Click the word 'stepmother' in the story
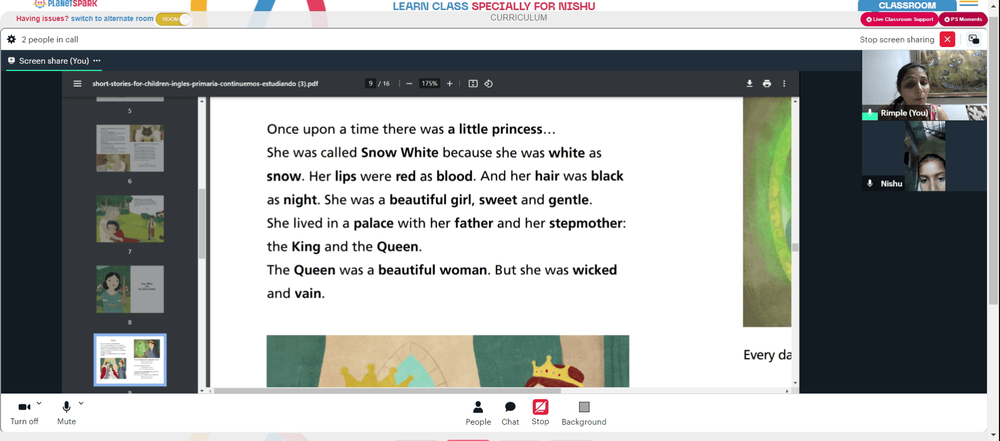 click(x=585, y=223)
